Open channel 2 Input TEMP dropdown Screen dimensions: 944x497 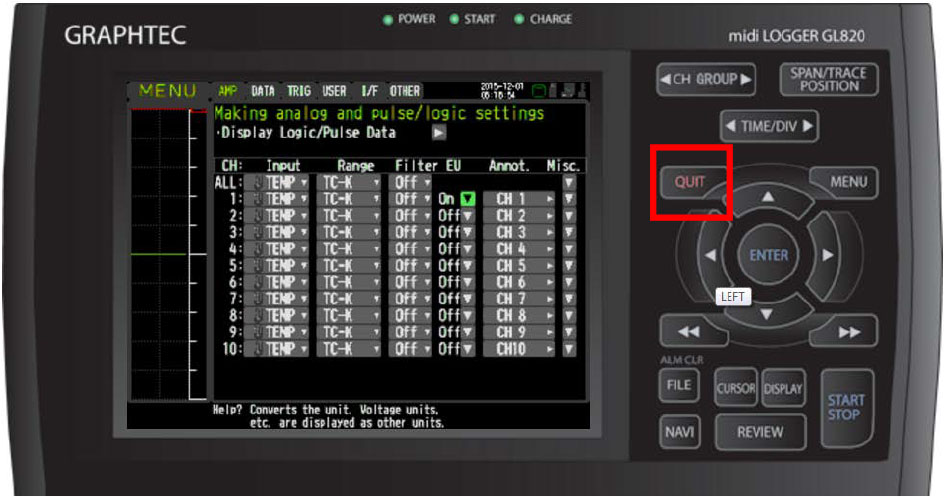pos(276,215)
